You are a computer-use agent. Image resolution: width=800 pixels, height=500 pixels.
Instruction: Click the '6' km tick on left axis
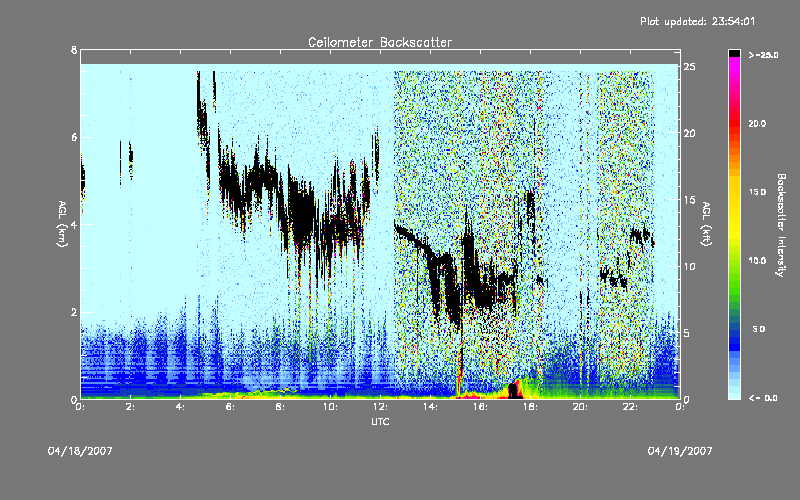coord(74,137)
